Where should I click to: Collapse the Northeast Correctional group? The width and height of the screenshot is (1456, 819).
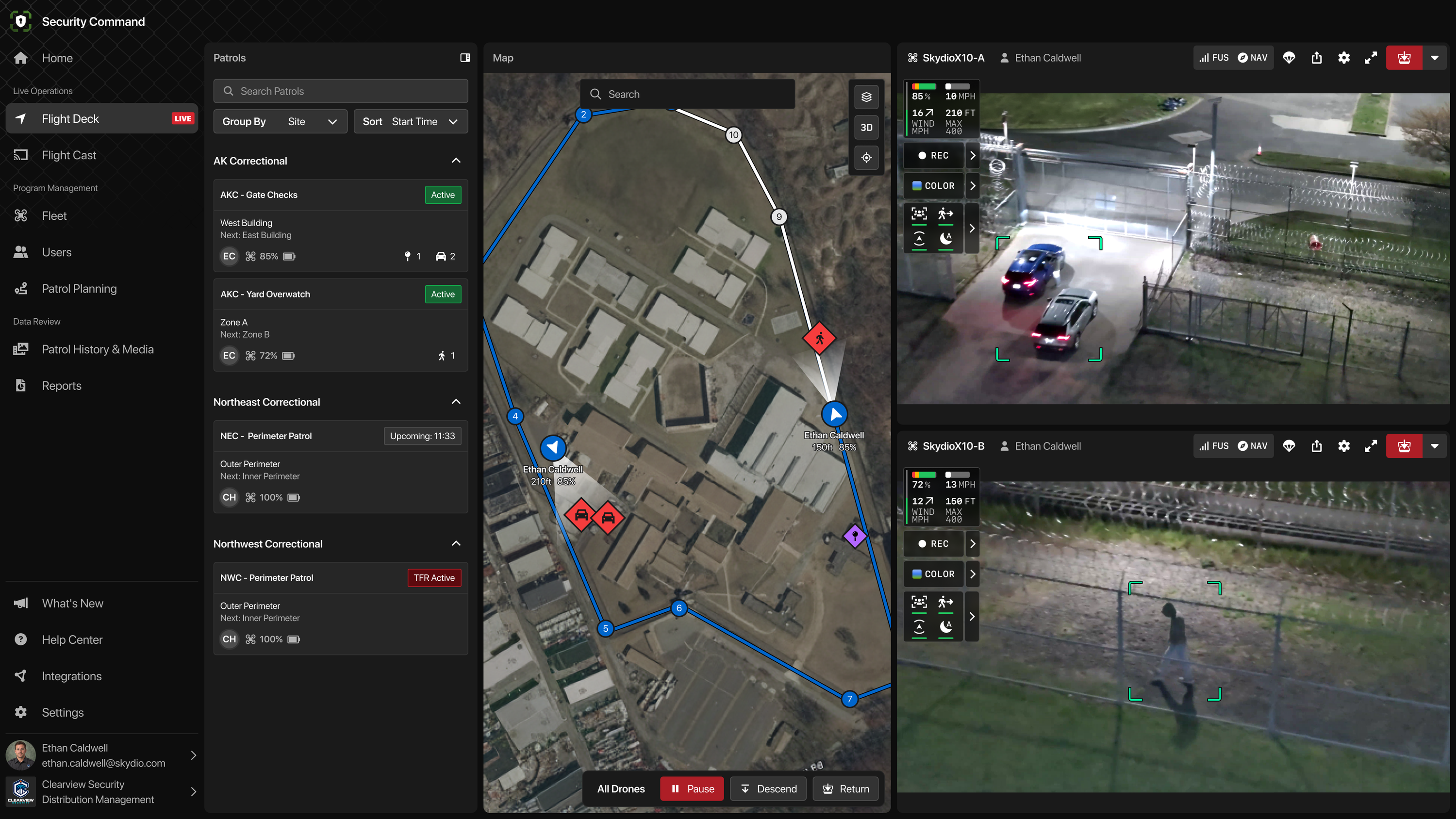click(456, 402)
